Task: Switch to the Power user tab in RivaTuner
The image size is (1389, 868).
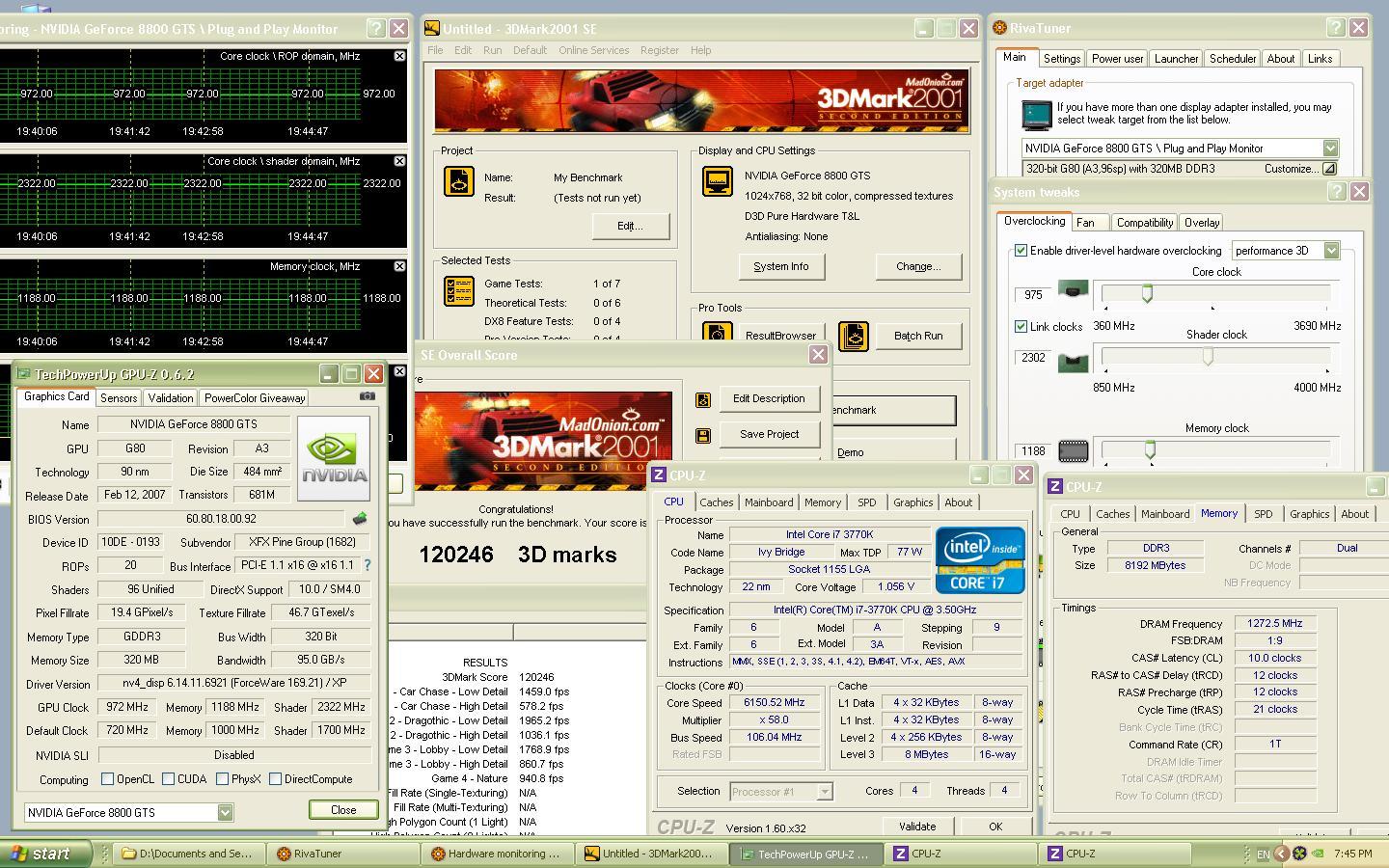Action: (1117, 59)
